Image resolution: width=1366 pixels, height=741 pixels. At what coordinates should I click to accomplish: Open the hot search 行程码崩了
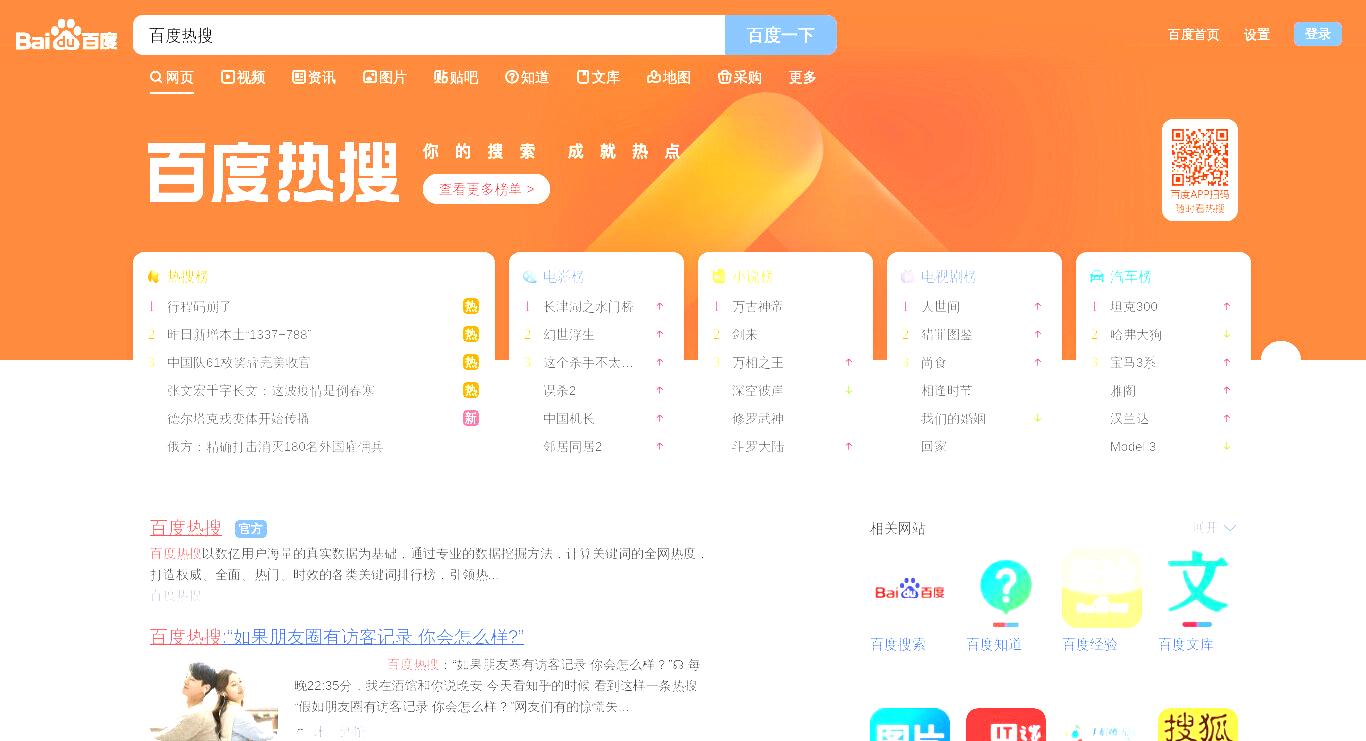pos(199,306)
